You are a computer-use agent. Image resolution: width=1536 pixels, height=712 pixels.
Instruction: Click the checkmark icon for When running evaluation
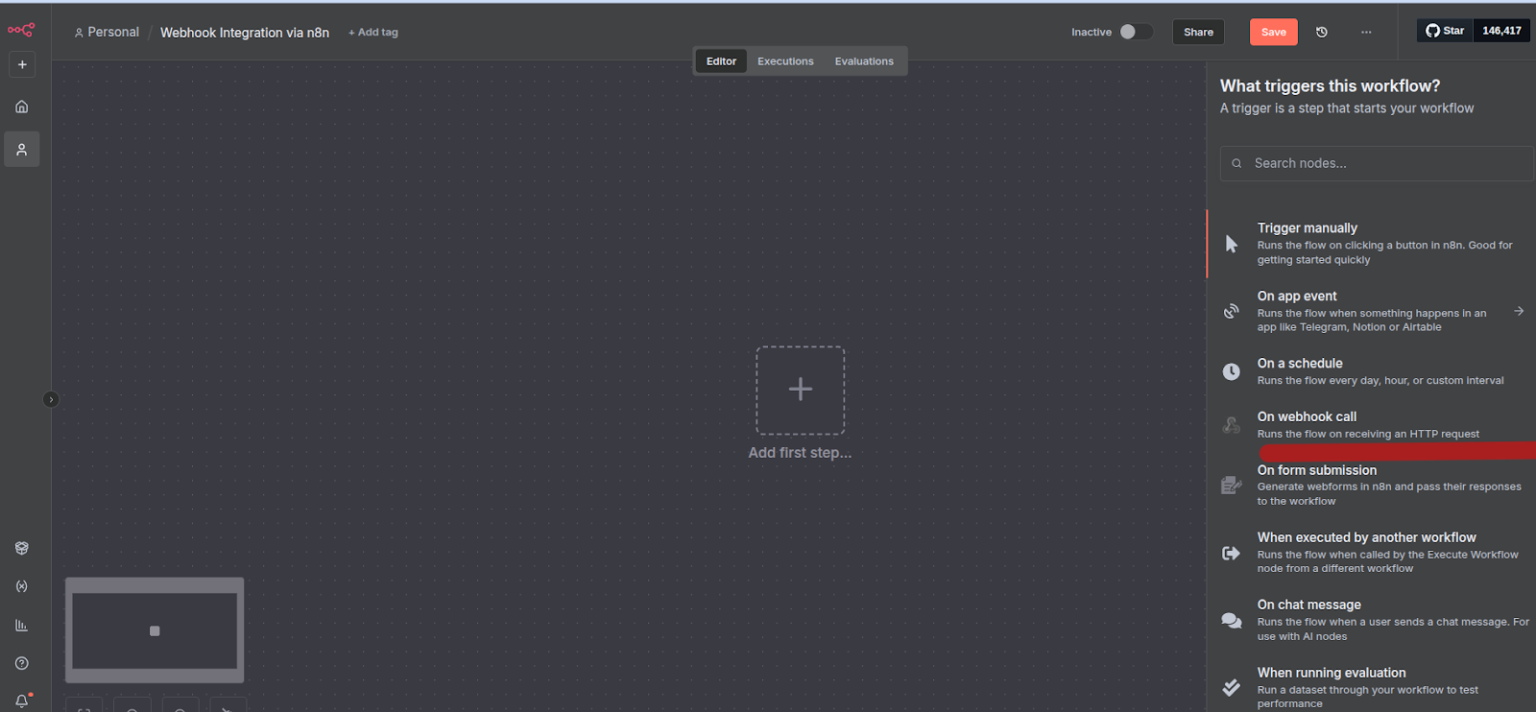[1231, 688]
